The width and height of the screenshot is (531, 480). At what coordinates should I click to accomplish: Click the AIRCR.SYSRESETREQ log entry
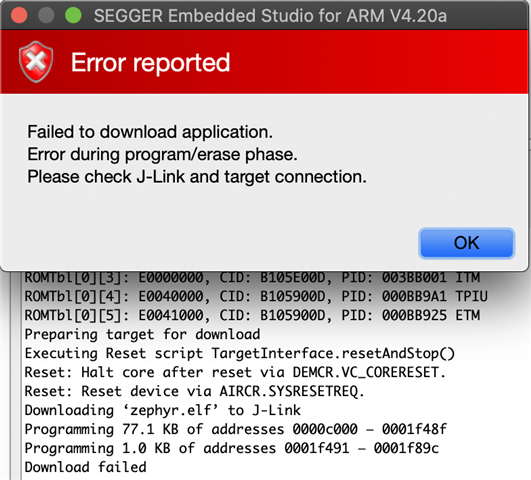pos(194,392)
